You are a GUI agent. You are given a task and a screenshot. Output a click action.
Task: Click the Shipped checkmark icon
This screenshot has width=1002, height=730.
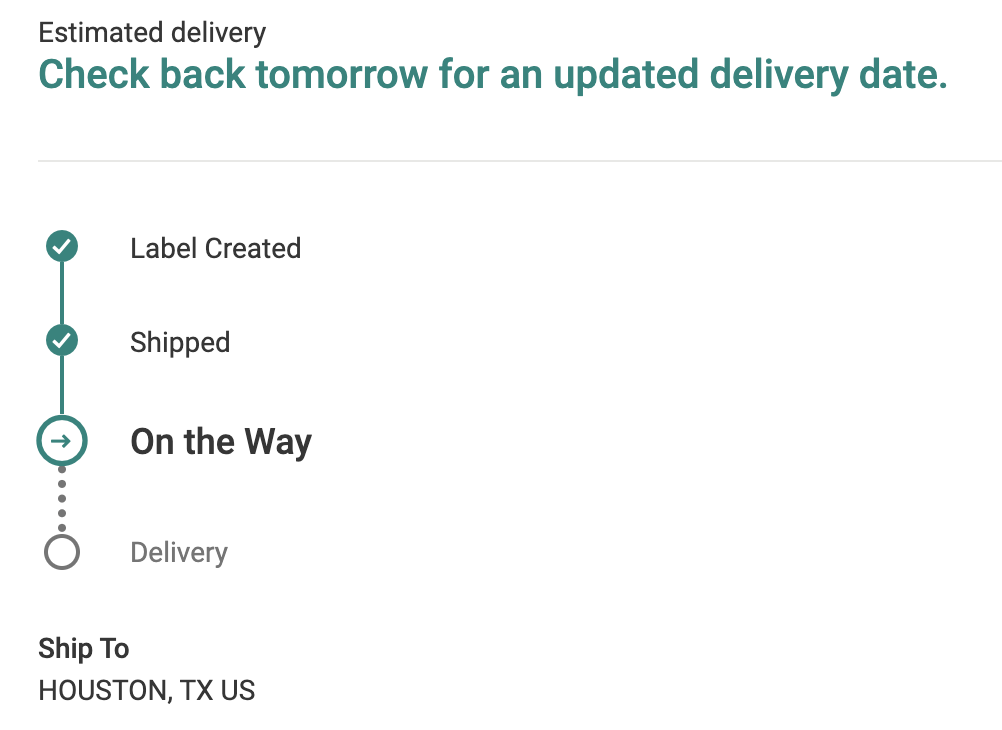[62, 341]
